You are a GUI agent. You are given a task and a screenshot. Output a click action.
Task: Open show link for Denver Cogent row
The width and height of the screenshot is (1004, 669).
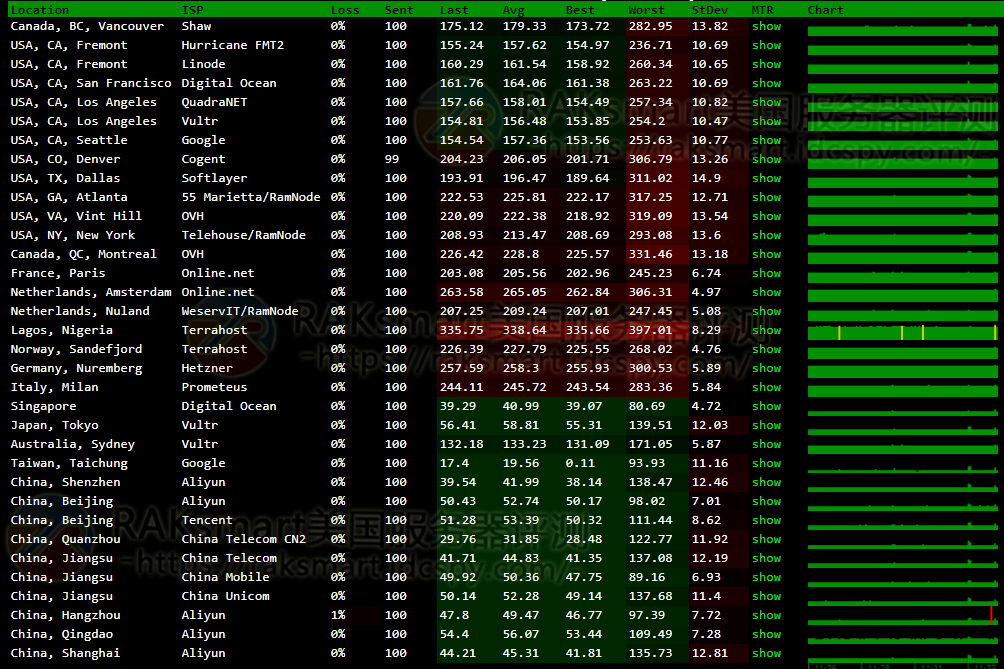766,159
